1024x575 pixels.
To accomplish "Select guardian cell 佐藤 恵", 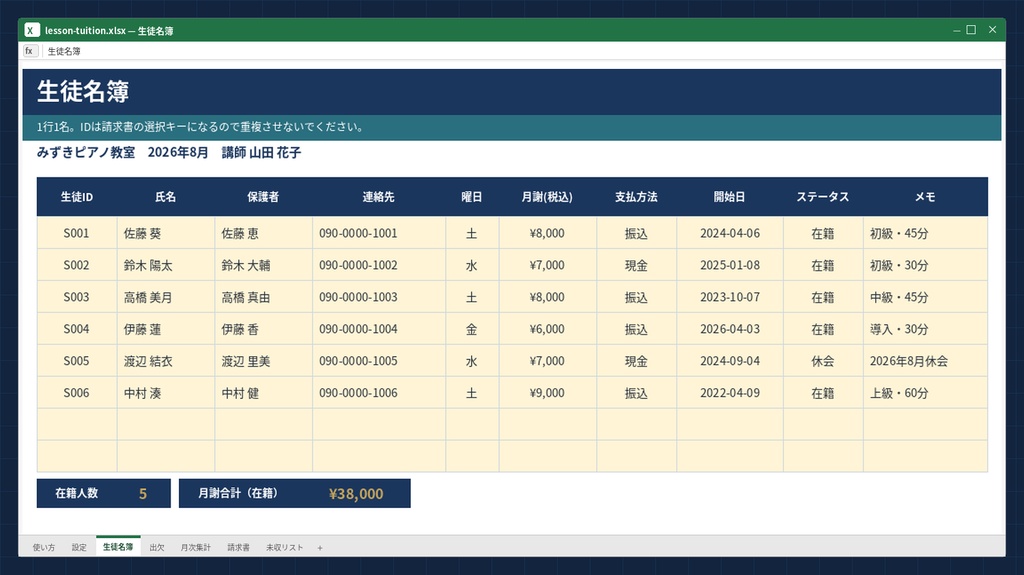I will point(263,233).
